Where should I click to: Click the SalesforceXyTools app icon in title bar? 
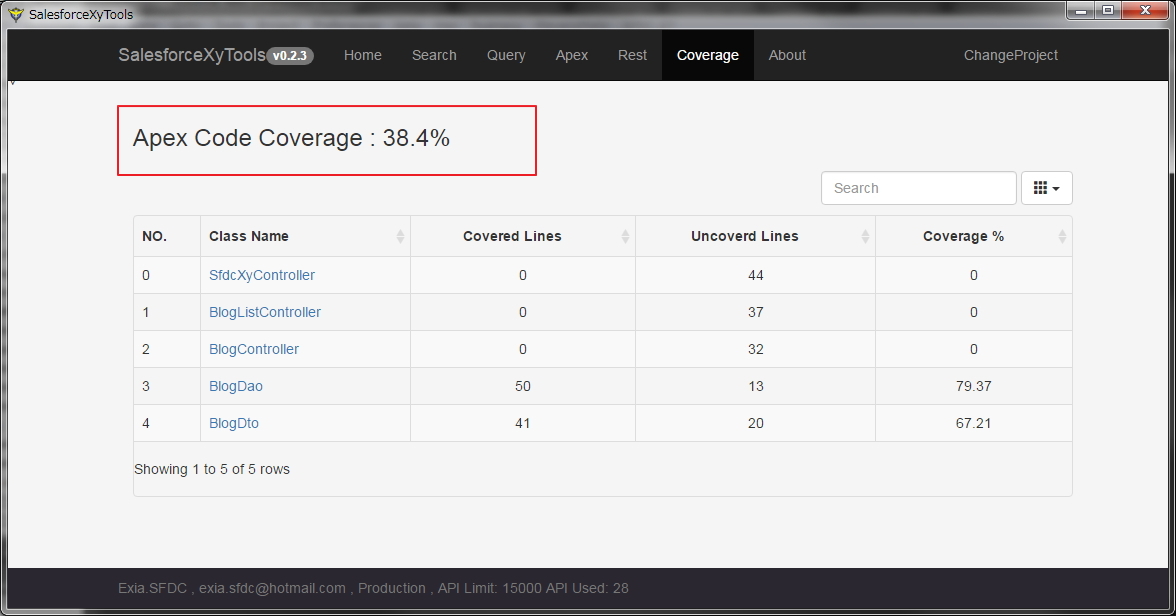pyautogui.click(x=16, y=14)
